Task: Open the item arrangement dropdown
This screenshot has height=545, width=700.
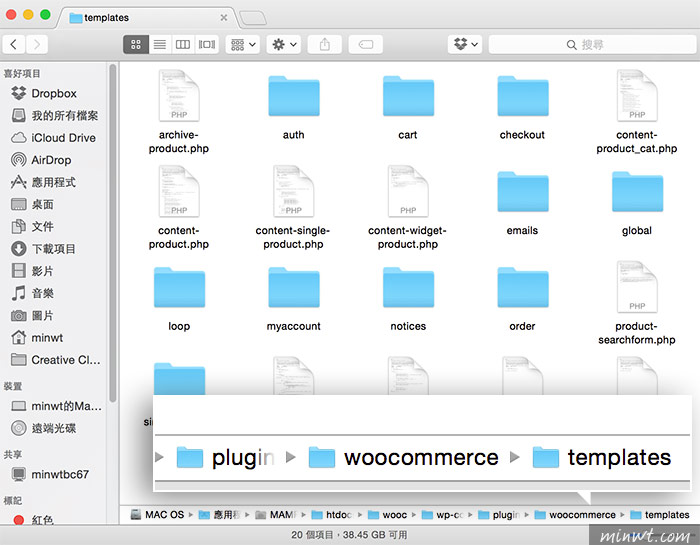Action: click(242, 44)
